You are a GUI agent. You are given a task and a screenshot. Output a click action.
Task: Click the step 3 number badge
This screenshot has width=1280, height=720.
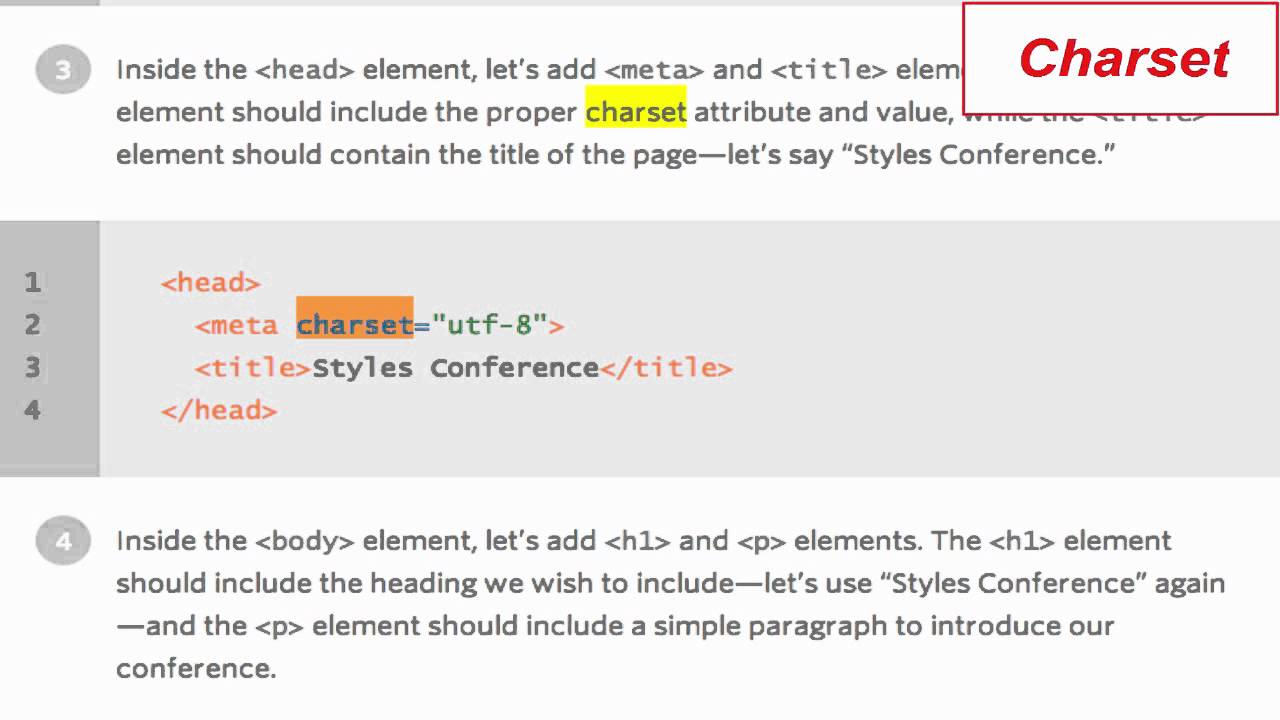pyautogui.click(x=63, y=71)
